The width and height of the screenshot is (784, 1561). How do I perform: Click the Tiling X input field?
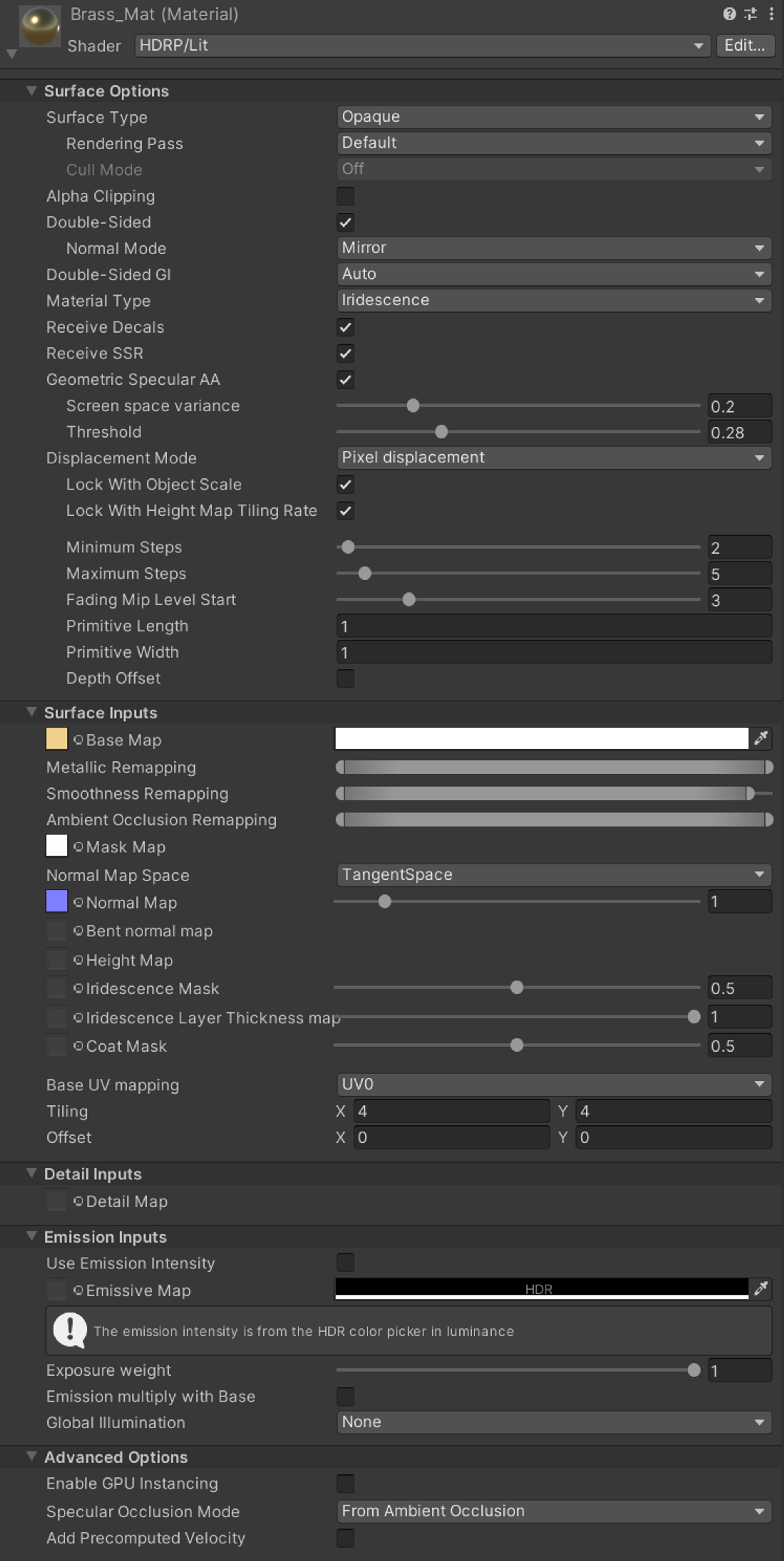tap(451, 1111)
